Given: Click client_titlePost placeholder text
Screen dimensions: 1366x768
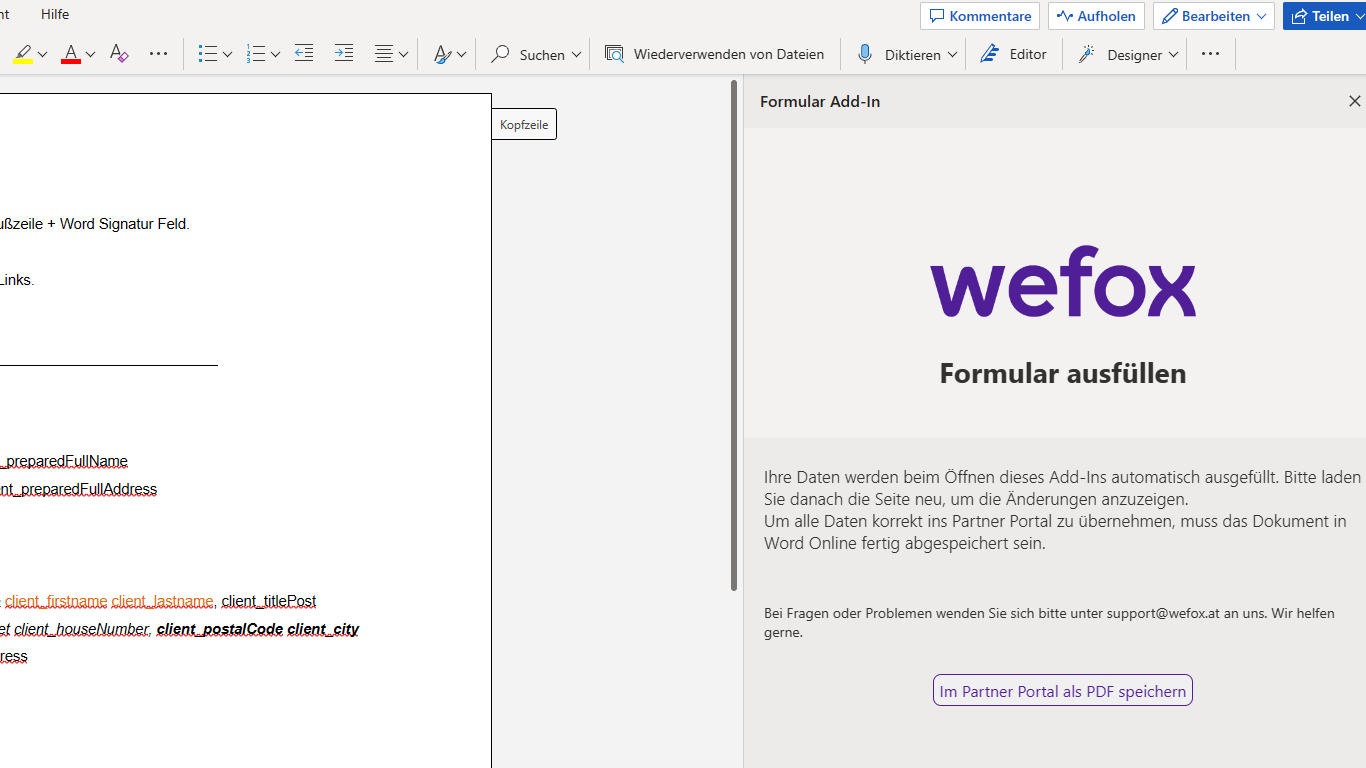Looking at the screenshot, I should tap(269, 601).
